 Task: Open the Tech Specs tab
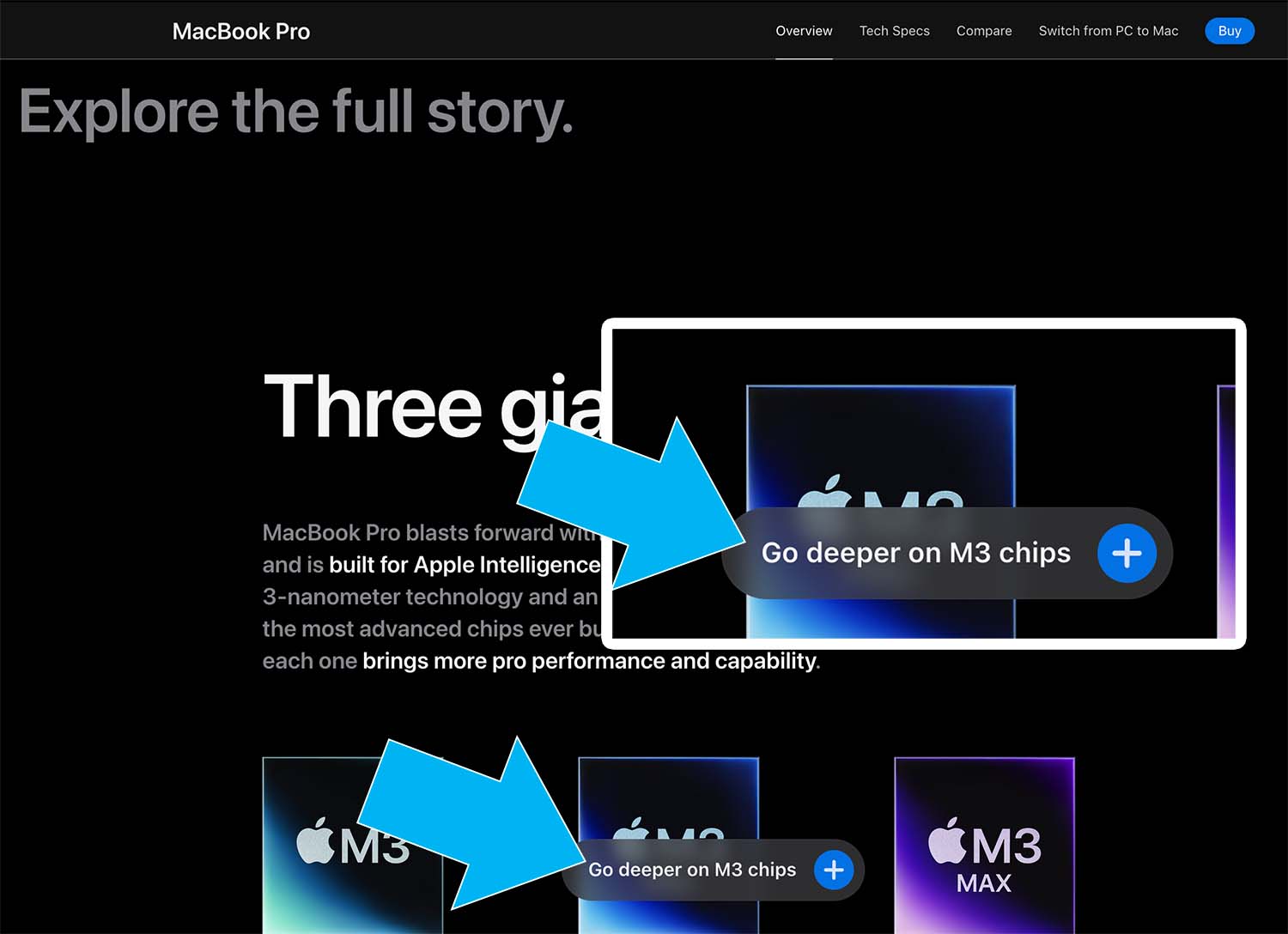[x=894, y=31]
